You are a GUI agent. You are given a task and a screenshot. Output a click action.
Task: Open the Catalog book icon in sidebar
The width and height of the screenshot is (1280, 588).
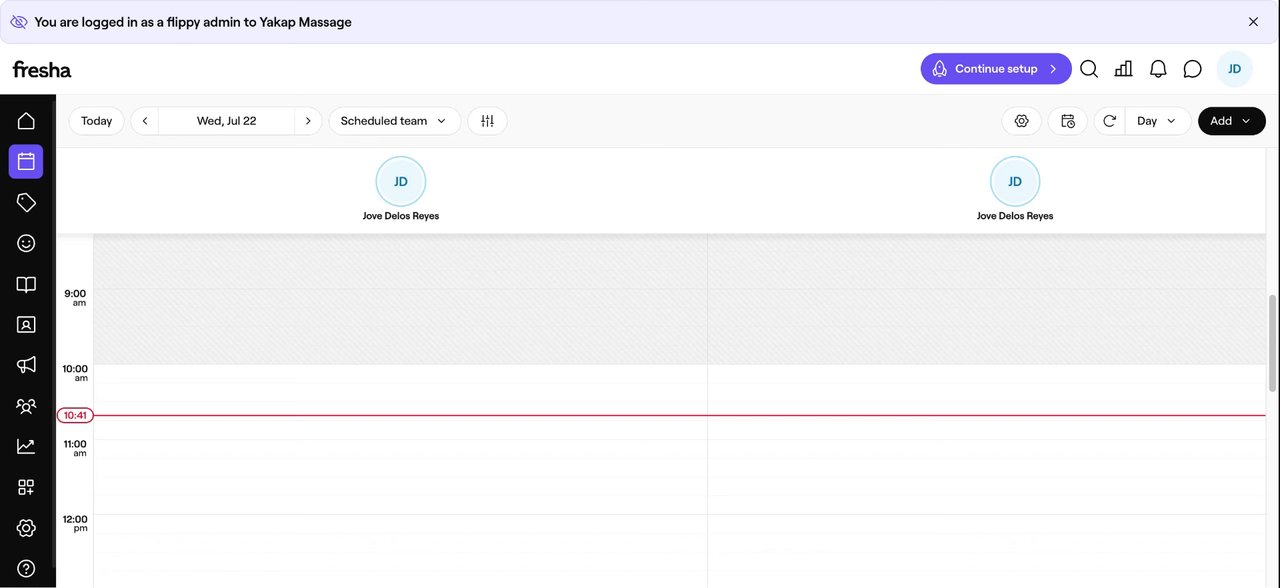point(26,284)
